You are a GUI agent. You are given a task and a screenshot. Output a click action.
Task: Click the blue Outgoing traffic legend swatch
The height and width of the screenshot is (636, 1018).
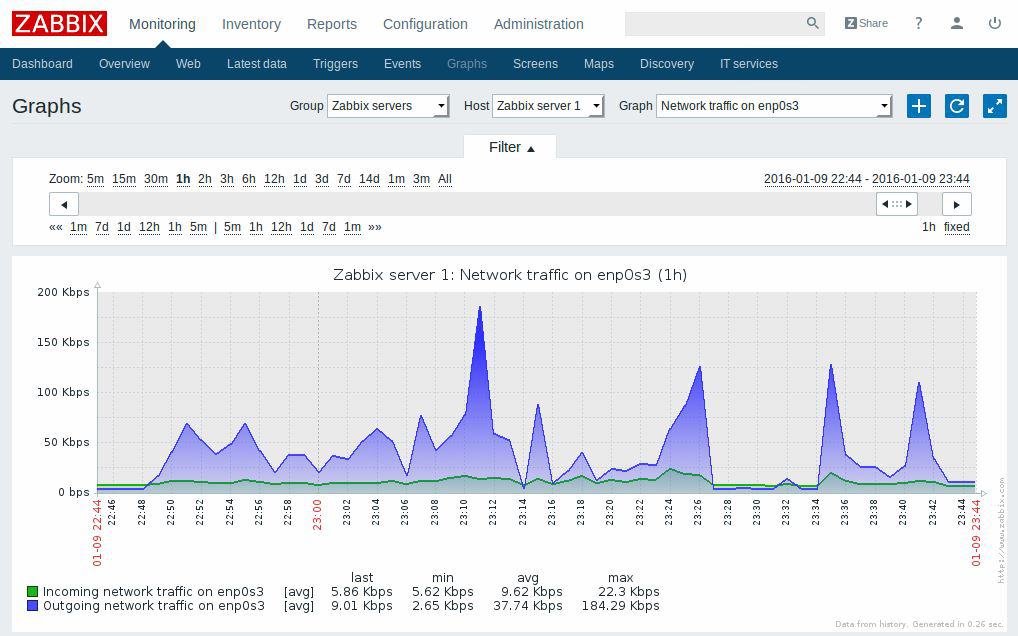click(32, 605)
